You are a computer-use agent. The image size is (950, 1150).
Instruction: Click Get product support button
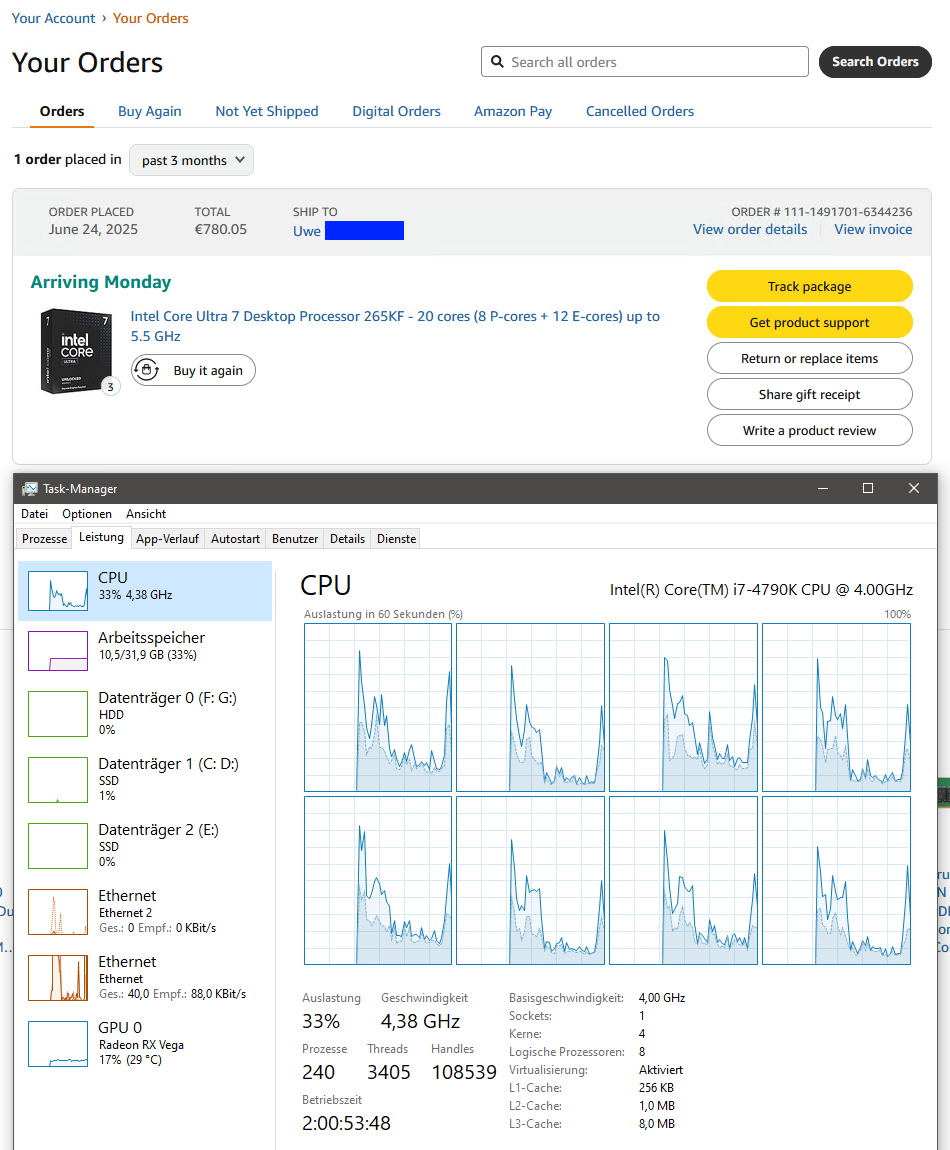(x=810, y=322)
